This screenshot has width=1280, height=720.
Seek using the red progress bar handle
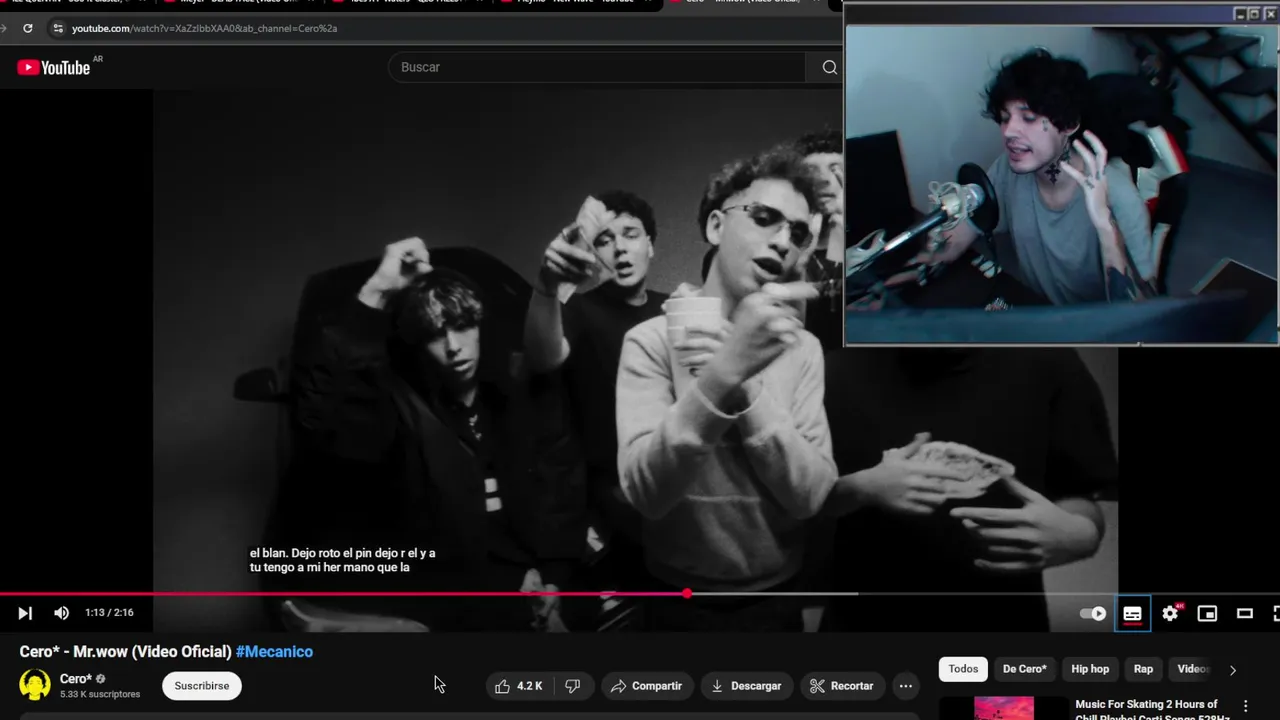coord(687,594)
